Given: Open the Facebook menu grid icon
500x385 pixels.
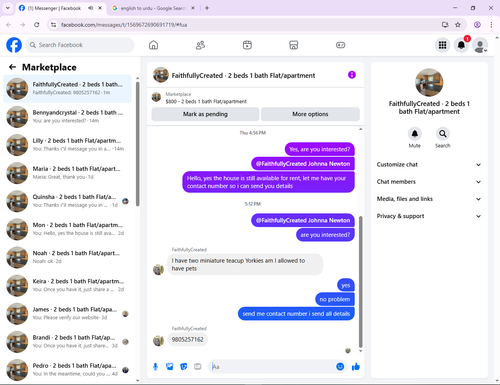Looking at the screenshot, I should [442, 45].
